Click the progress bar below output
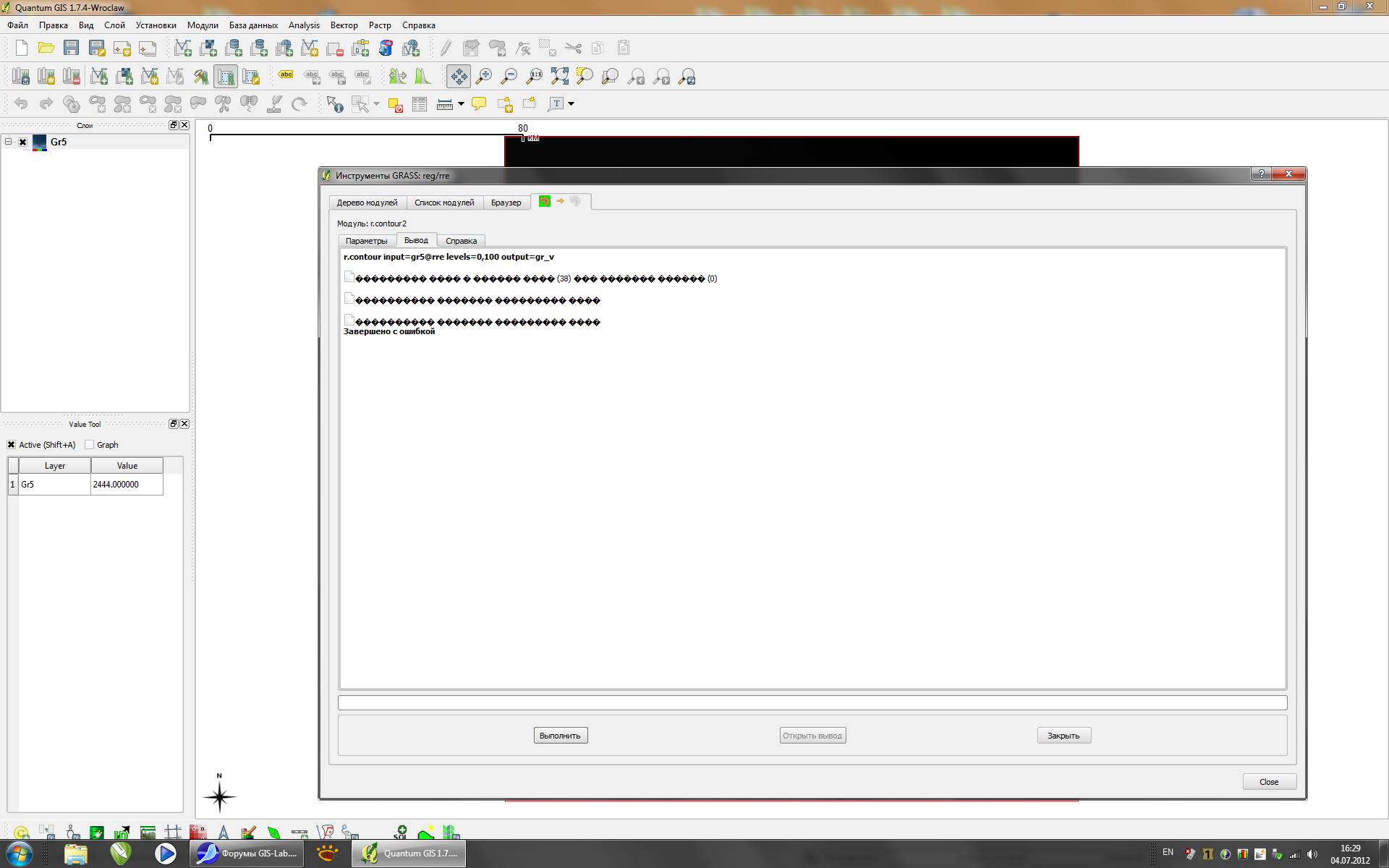This screenshot has width=1389, height=868. (812, 702)
